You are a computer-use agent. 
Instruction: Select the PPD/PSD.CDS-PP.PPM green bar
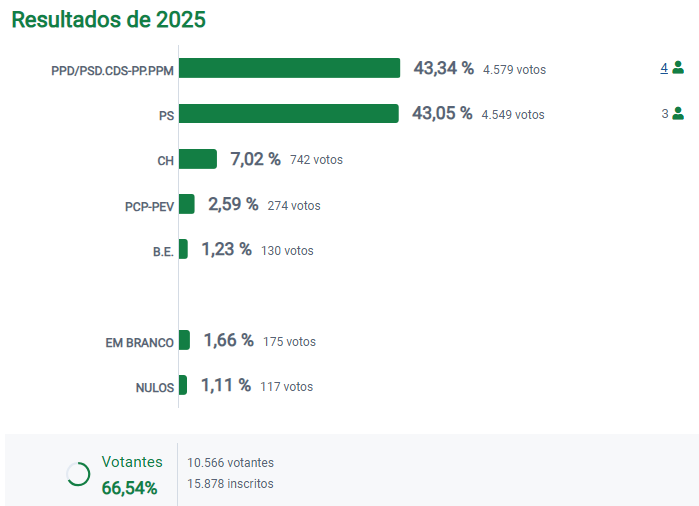point(289,68)
